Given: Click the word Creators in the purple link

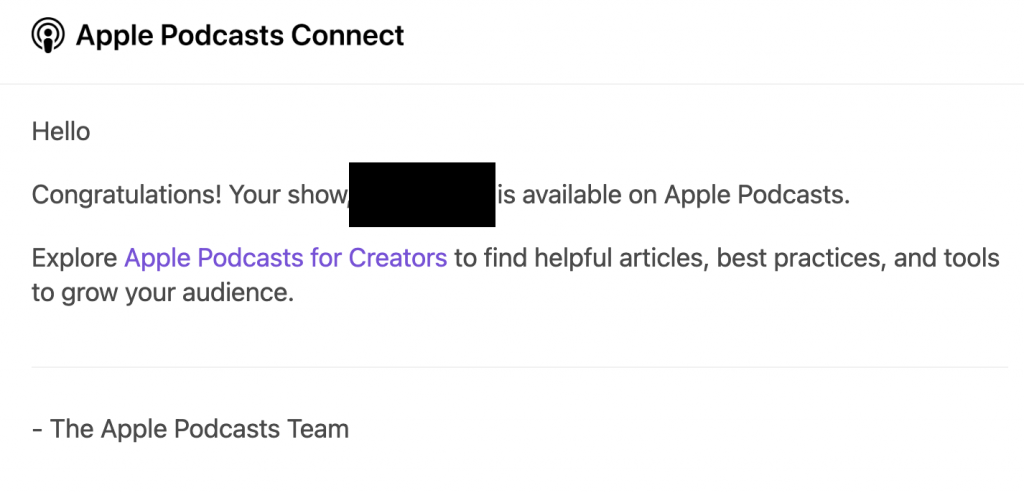Looking at the screenshot, I should tap(398, 258).
